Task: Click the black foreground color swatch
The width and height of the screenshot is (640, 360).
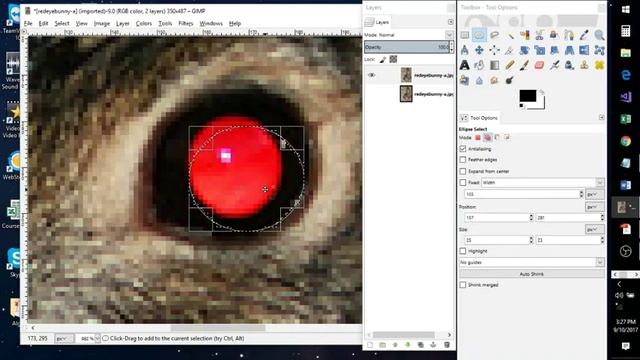Action: [x=527, y=96]
